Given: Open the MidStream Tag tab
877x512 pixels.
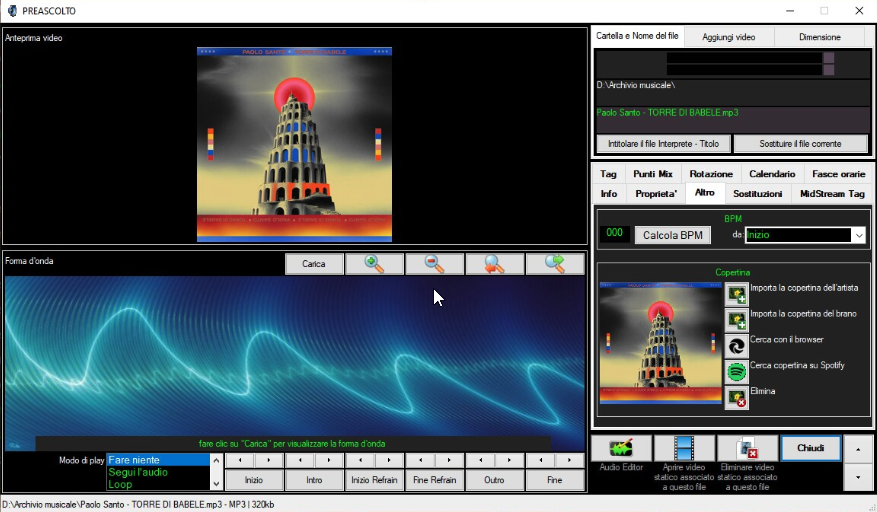Looking at the screenshot, I should (x=832, y=194).
